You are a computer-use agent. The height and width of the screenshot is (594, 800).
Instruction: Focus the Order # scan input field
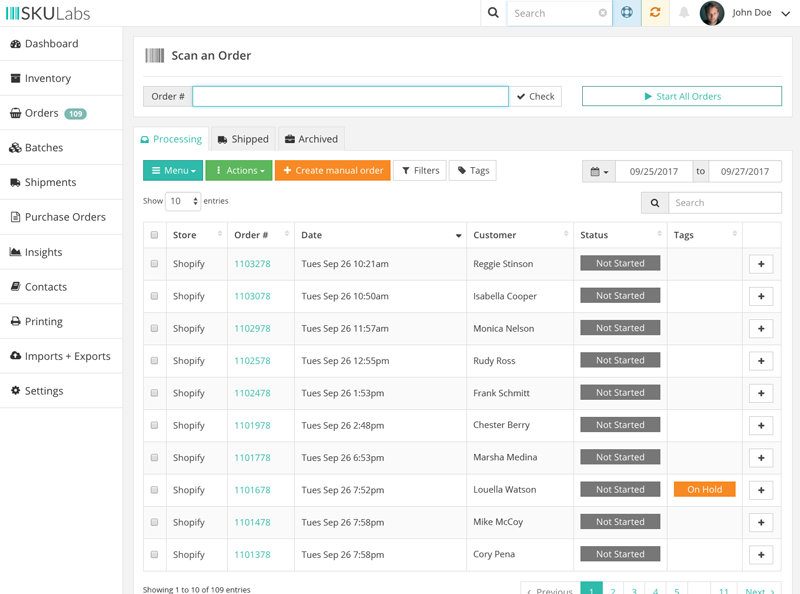351,96
